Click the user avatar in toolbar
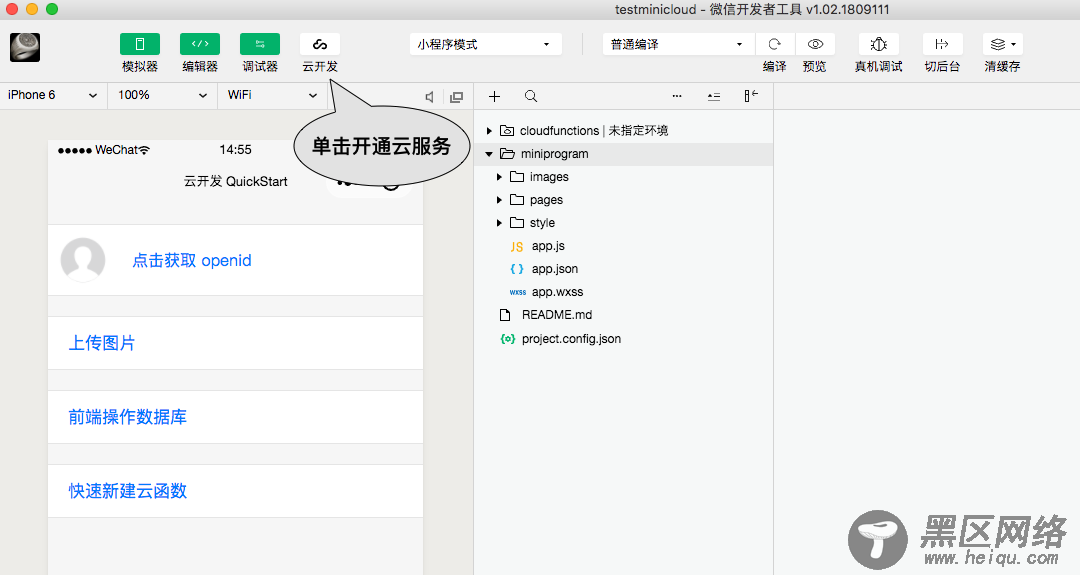Image resolution: width=1080 pixels, height=575 pixels. coord(25,48)
